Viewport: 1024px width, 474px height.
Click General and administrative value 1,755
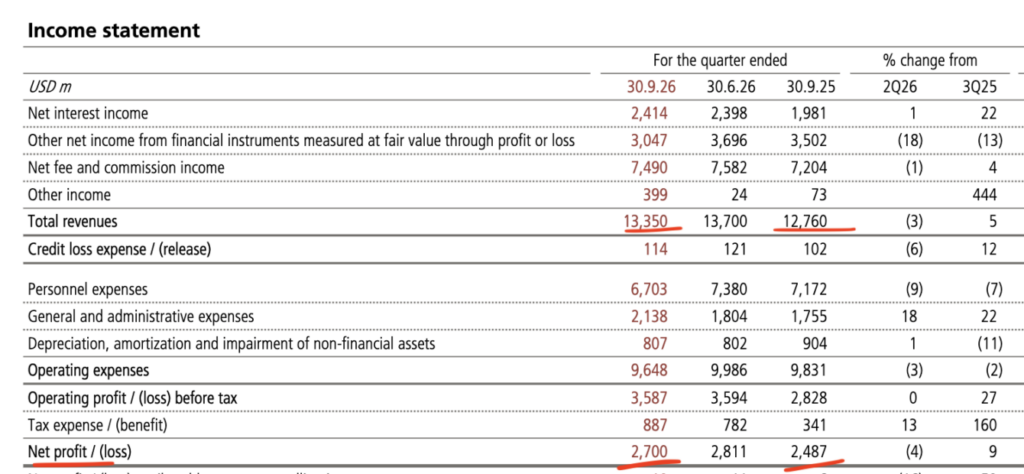click(808, 317)
